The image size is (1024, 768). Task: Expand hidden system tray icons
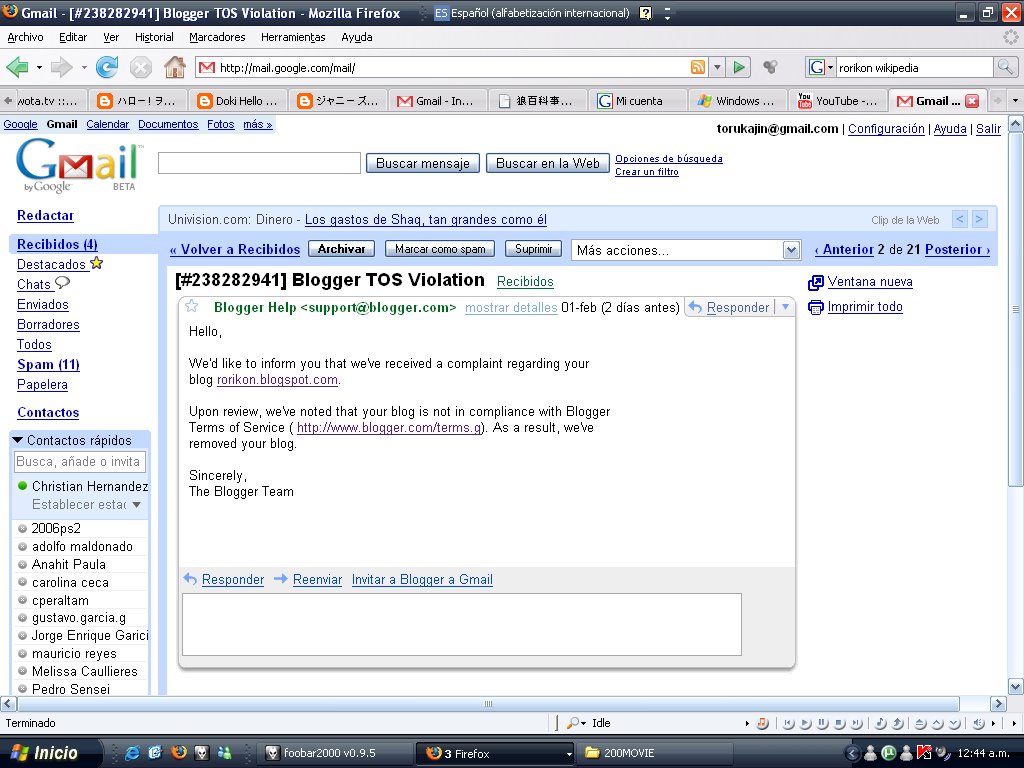click(x=852, y=754)
